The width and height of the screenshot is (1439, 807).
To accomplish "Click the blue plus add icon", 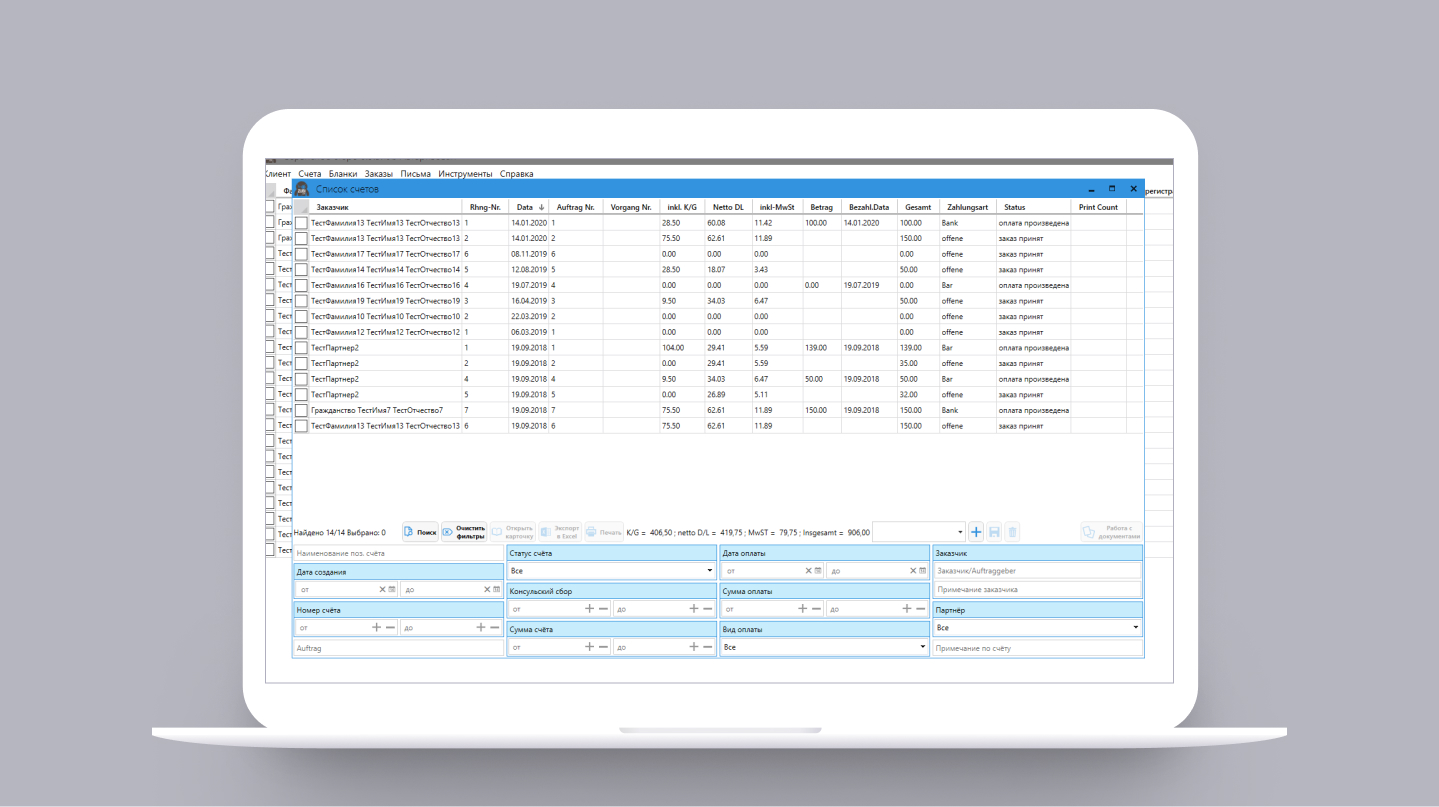I will 977,532.
